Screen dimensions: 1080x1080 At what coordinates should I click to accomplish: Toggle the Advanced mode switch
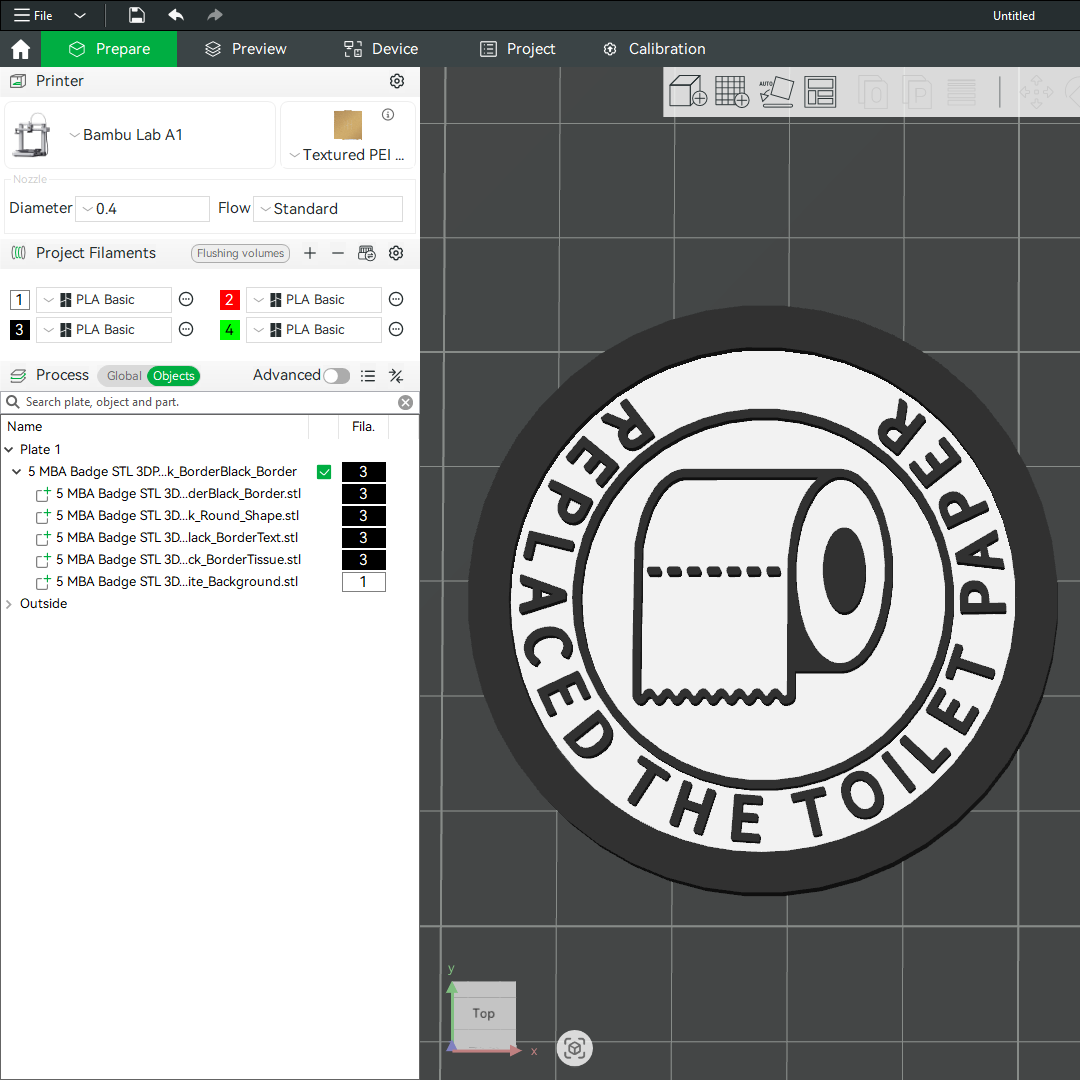pyautogui.click(x=337, y=376)
